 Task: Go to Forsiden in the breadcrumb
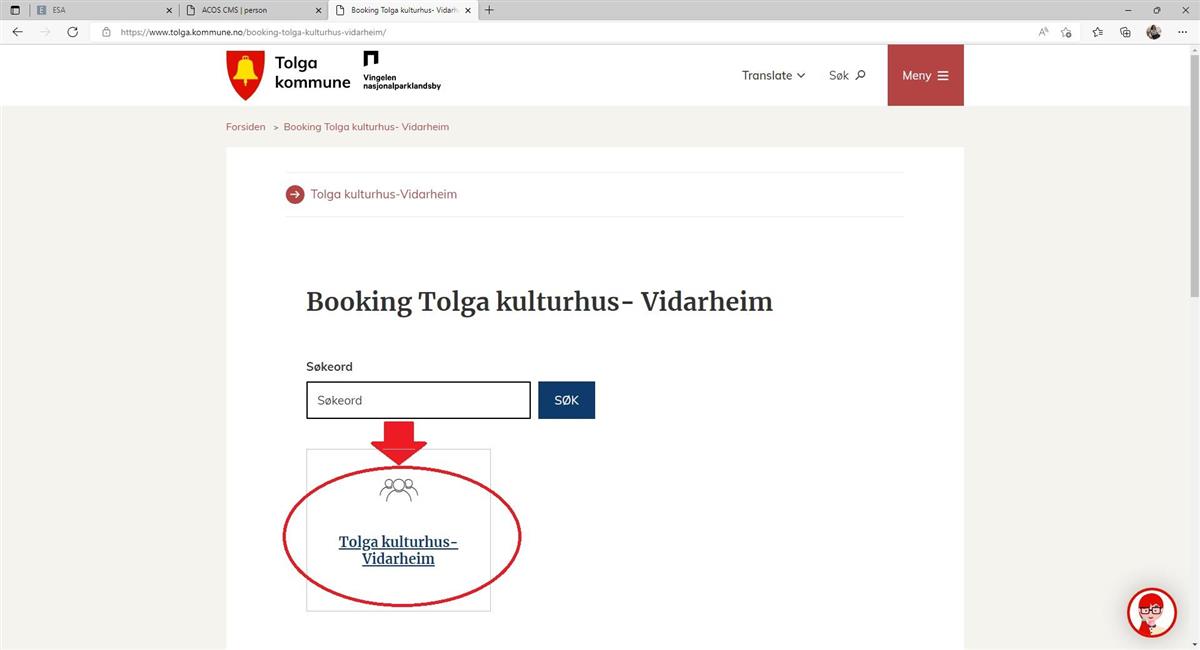point(246,127)
